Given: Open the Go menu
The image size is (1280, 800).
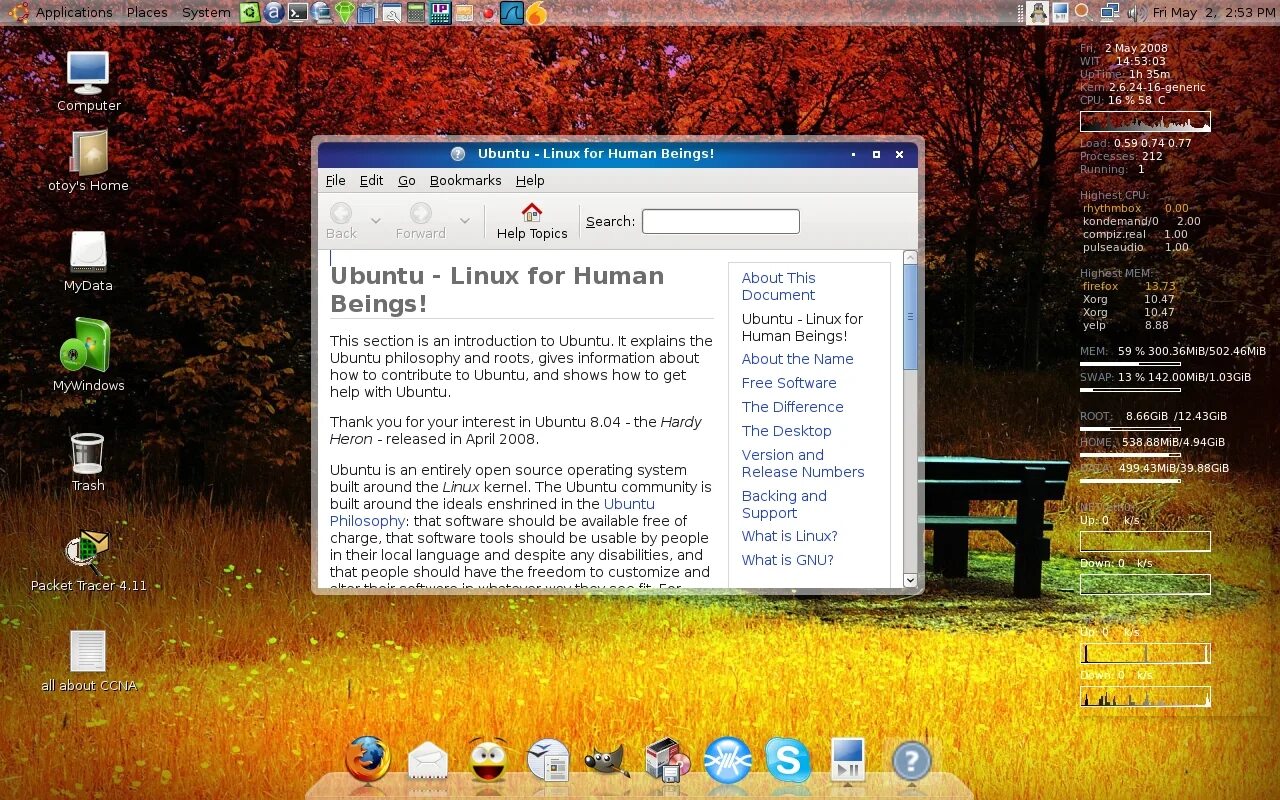Looking at the screenshot, I should [x=407, y=180].
